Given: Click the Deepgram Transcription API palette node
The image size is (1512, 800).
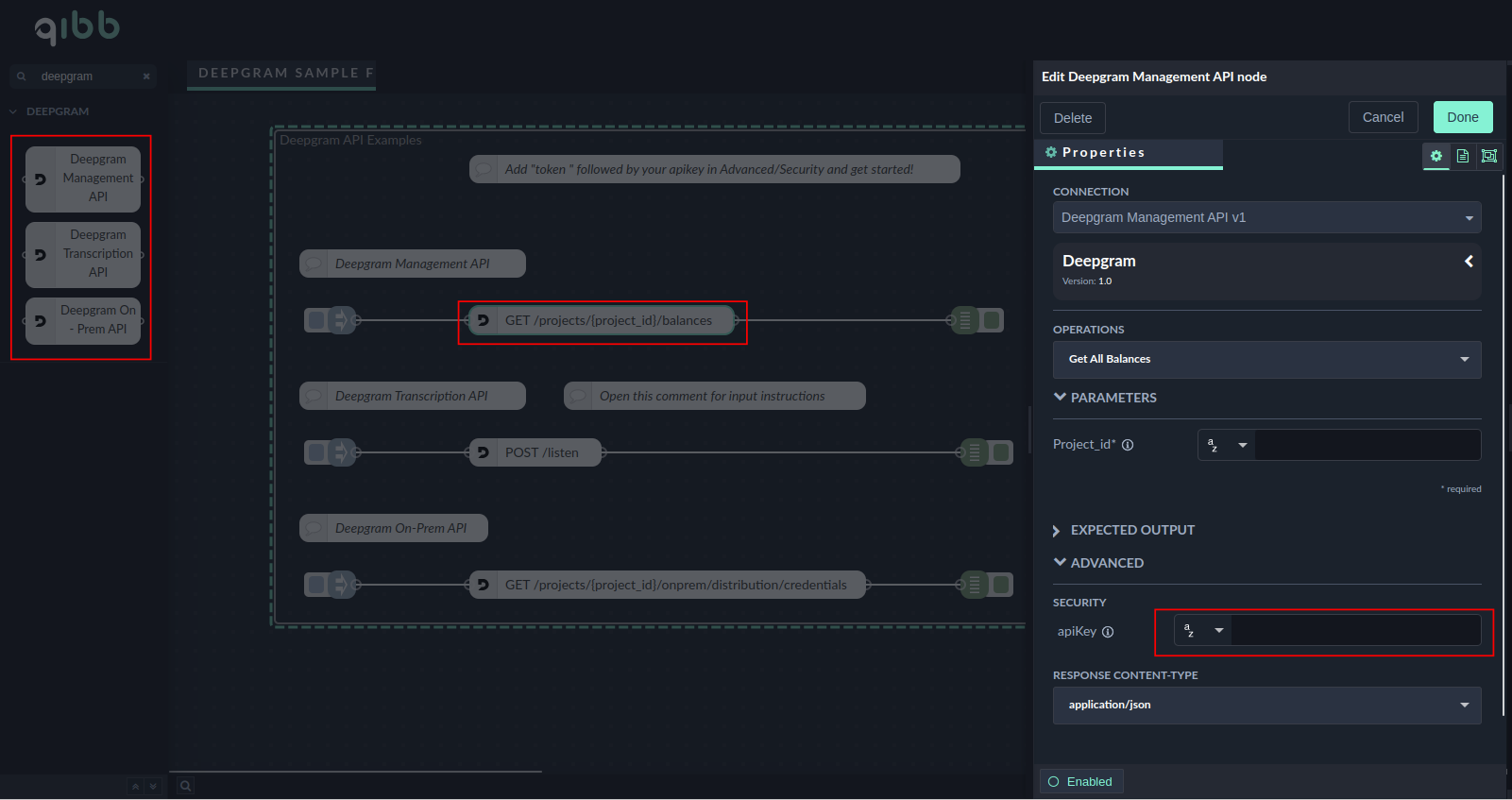Looking at the screenshot, I should pos(83,254).
